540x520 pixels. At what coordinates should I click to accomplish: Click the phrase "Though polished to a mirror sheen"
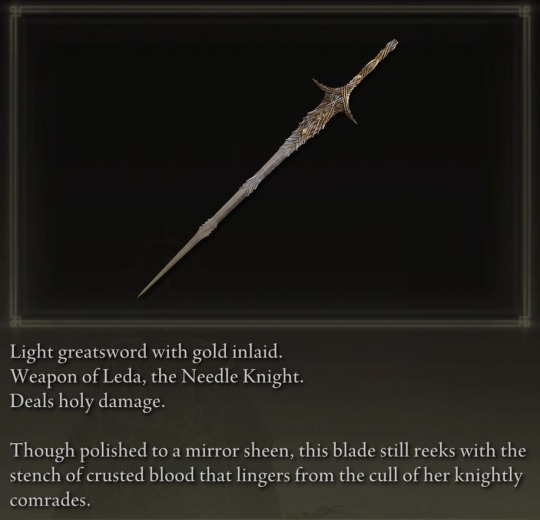(x=151, y=451)
